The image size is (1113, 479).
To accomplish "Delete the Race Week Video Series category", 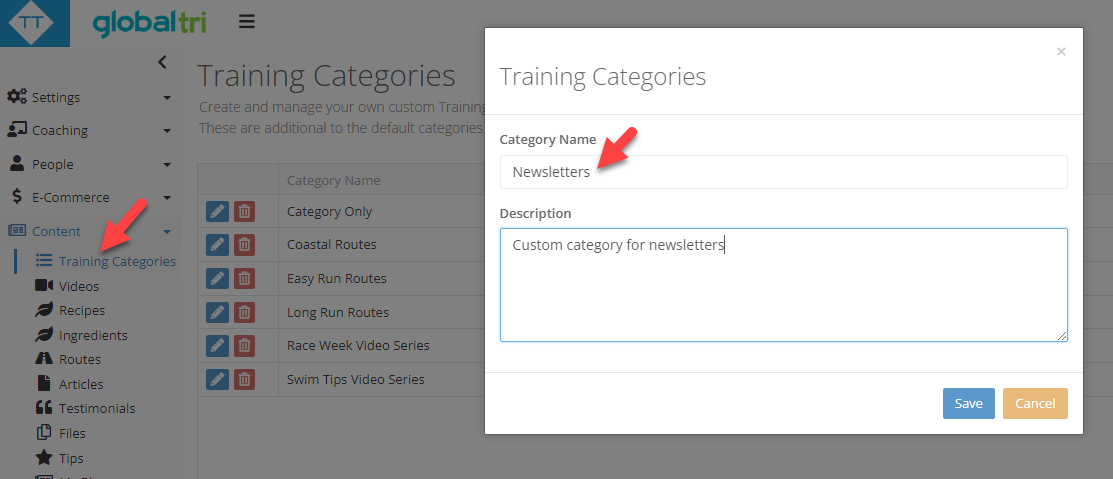I will tap(244, 346).
